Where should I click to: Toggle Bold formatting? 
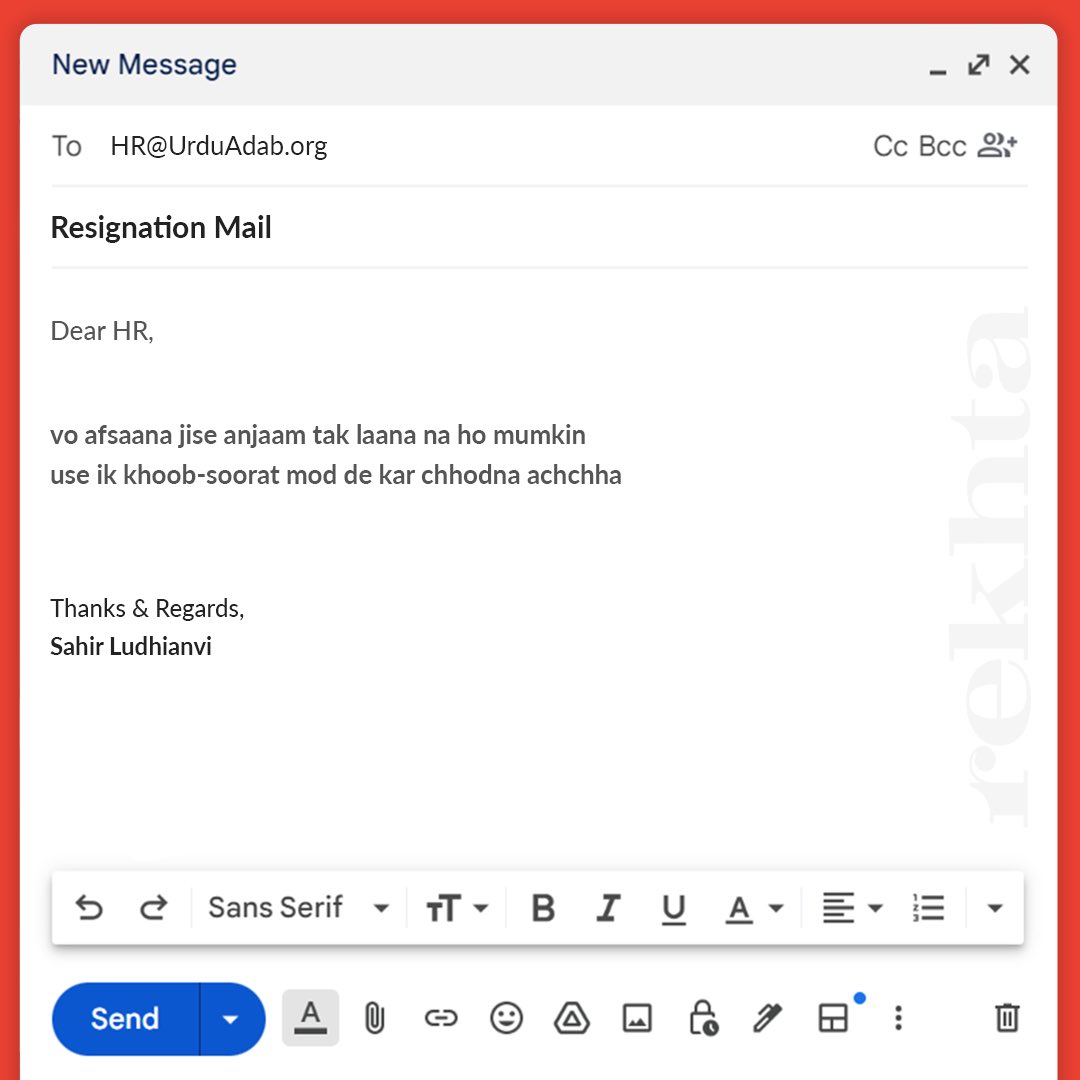[x=543, y=908]
